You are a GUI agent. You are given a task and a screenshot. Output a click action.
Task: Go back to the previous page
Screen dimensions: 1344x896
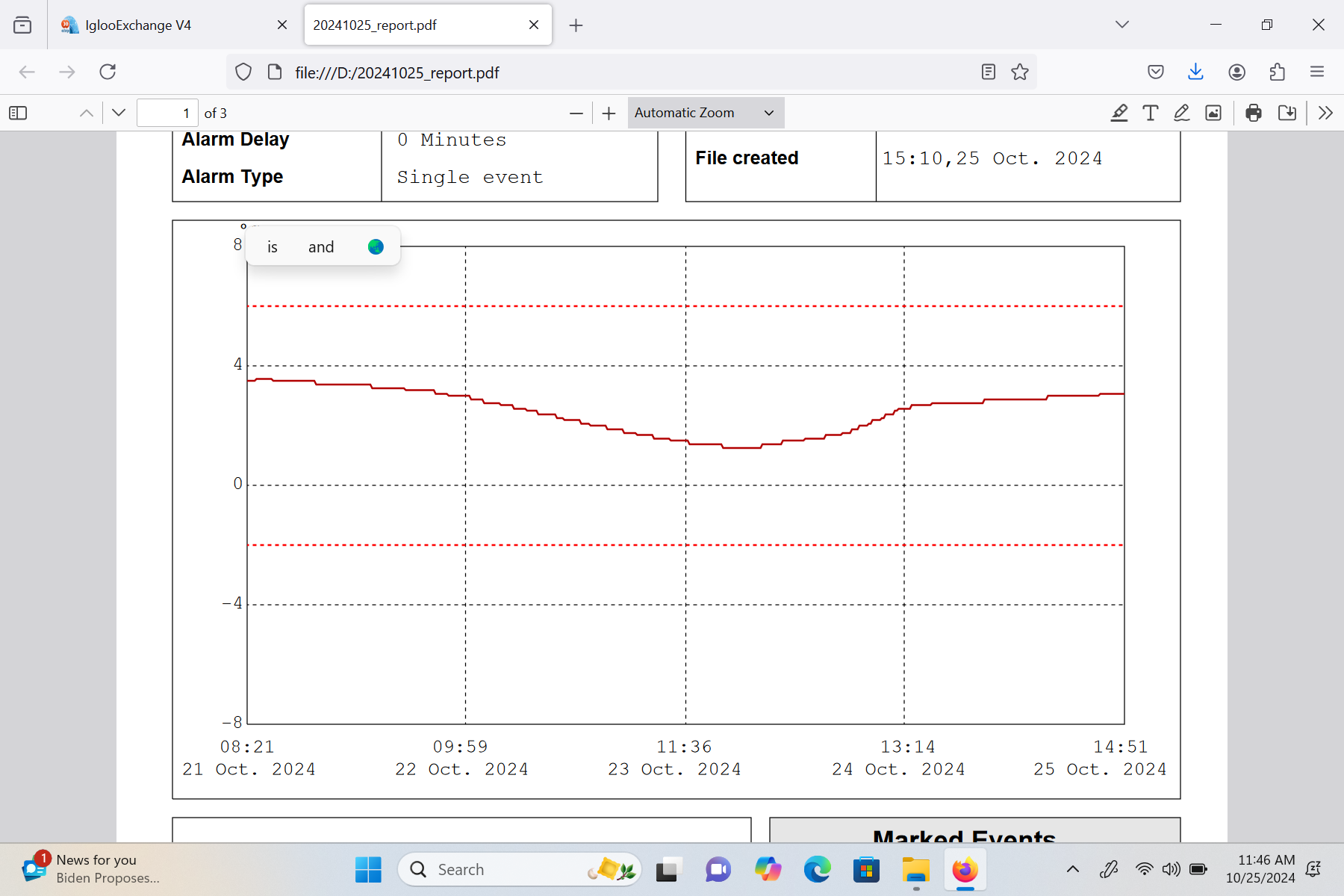pos(27,72)
